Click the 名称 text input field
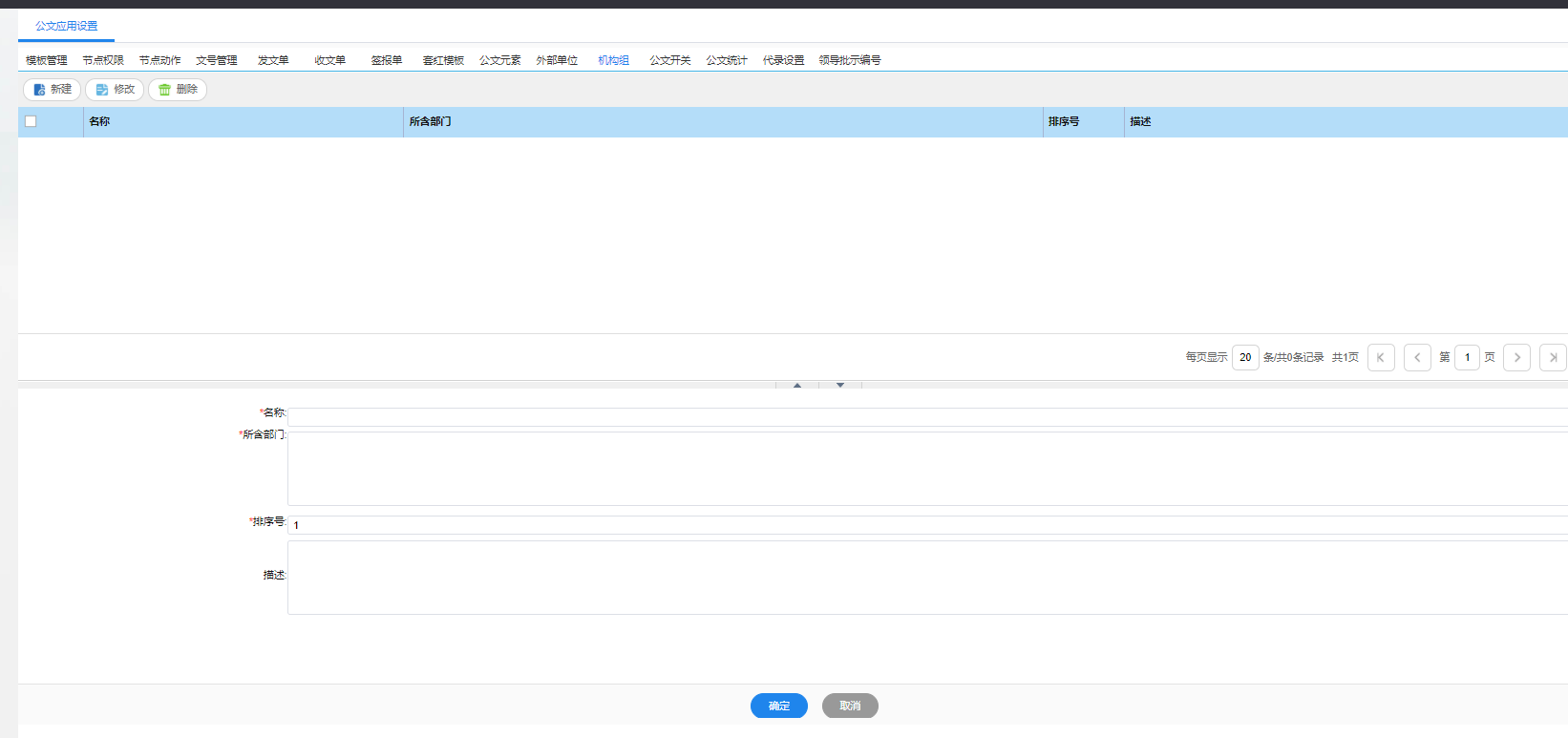This screenshot has height=738, width=1568. [x=926, y=417]
